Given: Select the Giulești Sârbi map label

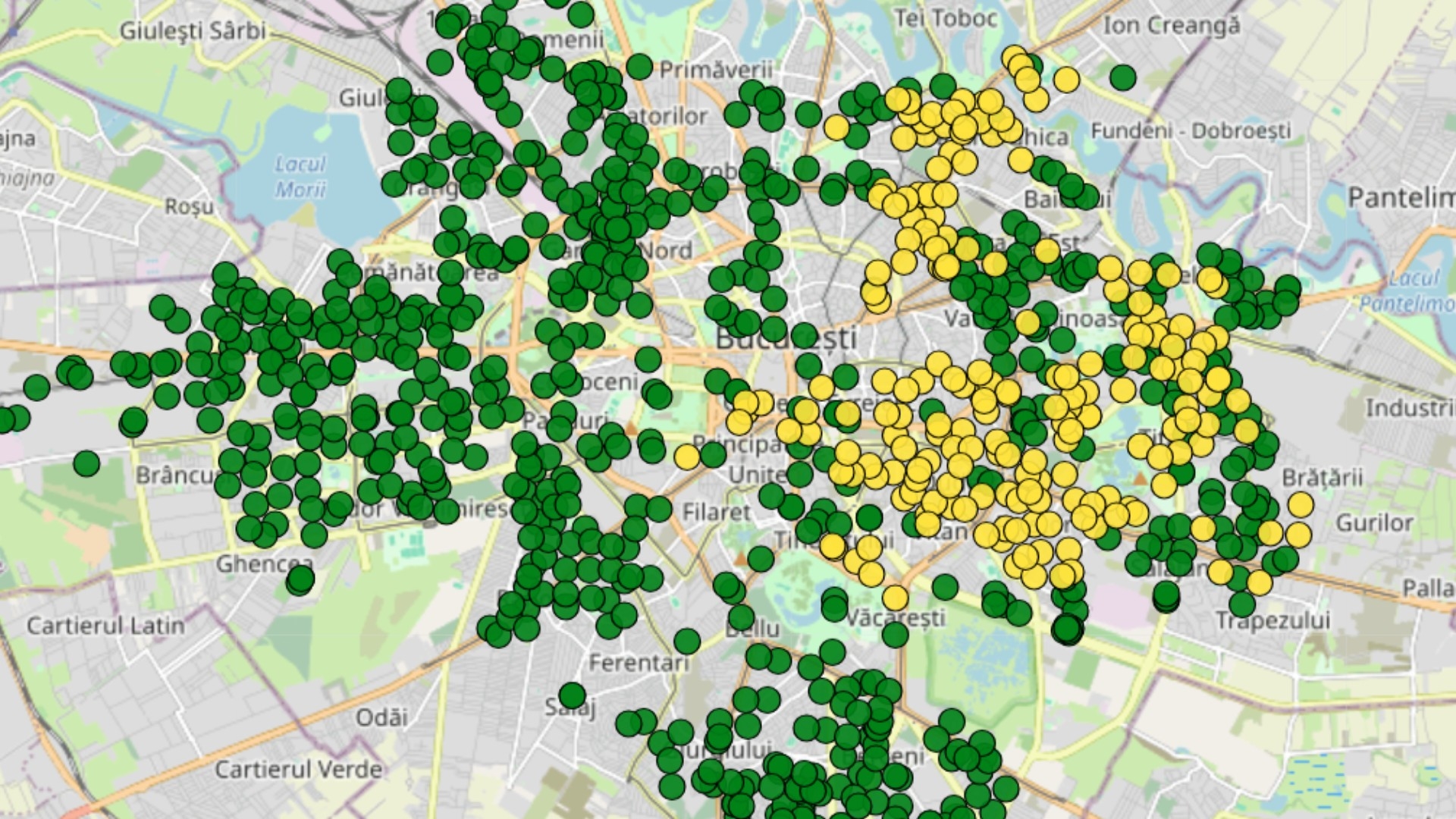Looking at the screenshot, I should pos(193,30).
